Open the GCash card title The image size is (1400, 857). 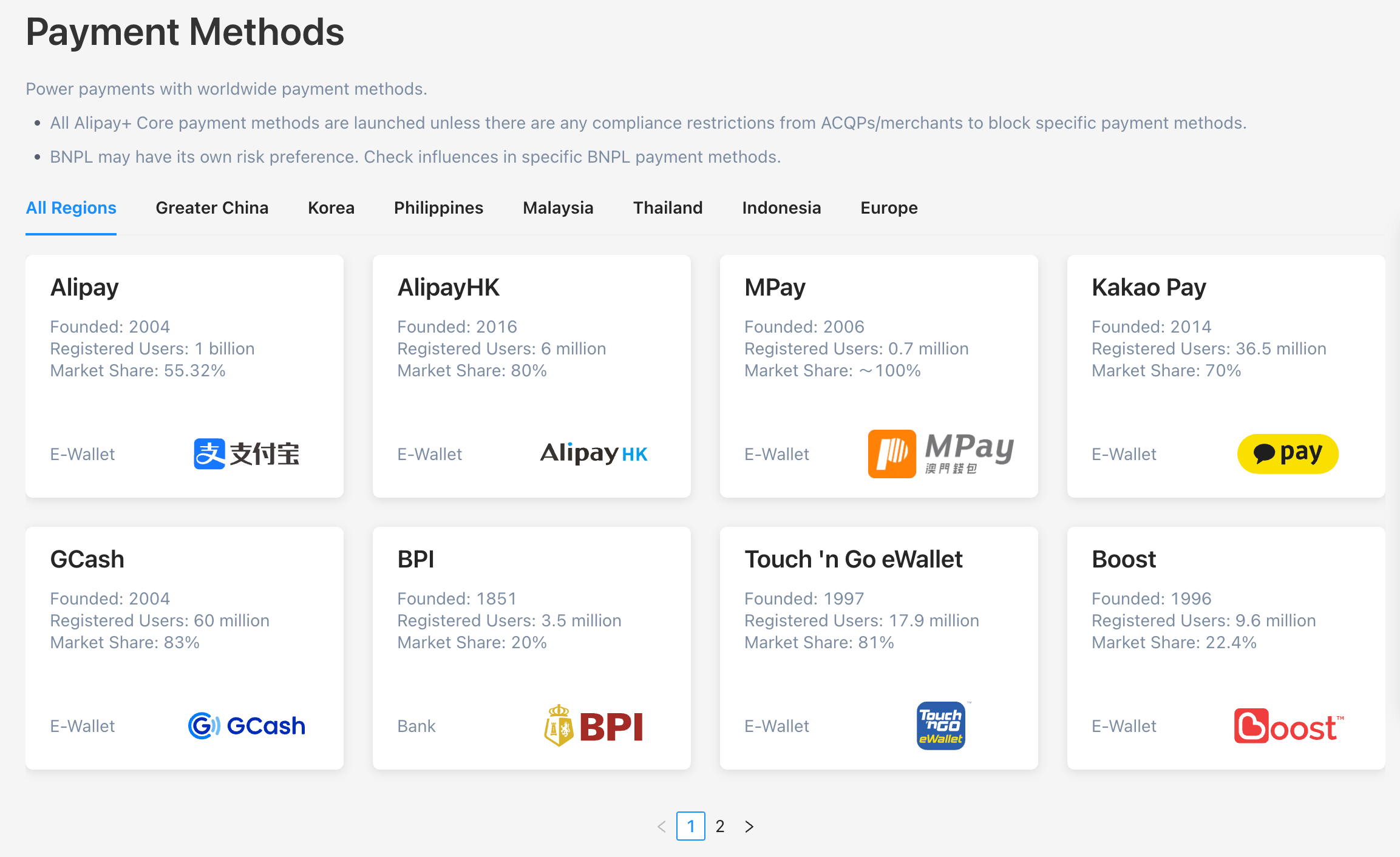pos(87,559)
